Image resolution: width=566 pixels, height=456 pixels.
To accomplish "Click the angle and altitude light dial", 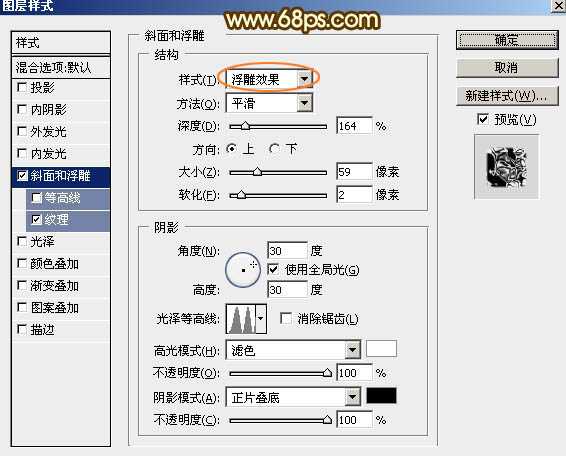I will (243, 270).
